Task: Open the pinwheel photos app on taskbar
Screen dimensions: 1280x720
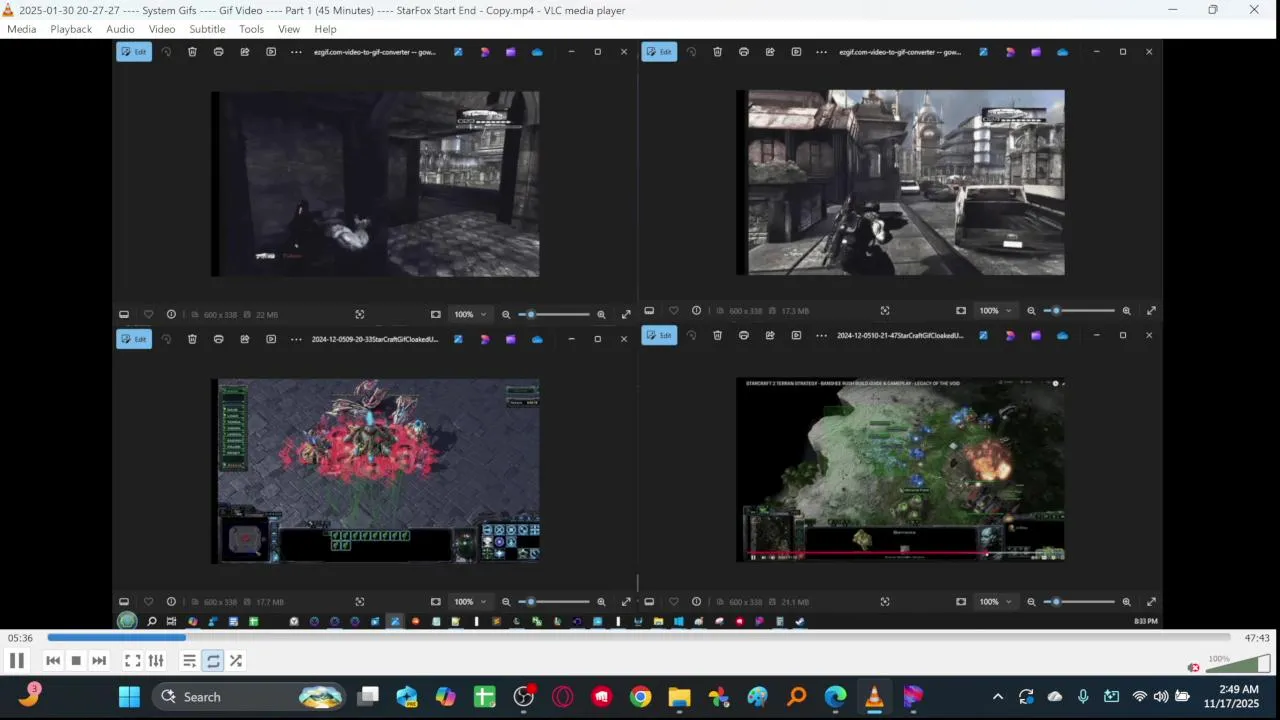Action: (x=718, y=697)
